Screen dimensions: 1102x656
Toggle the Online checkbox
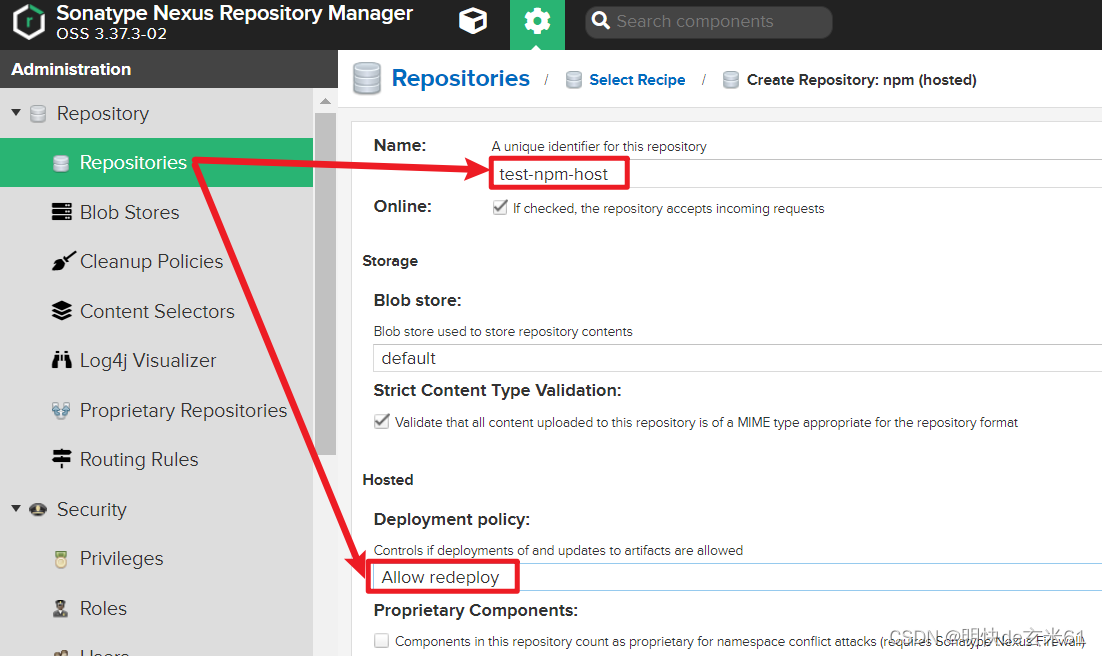(500, 207)
